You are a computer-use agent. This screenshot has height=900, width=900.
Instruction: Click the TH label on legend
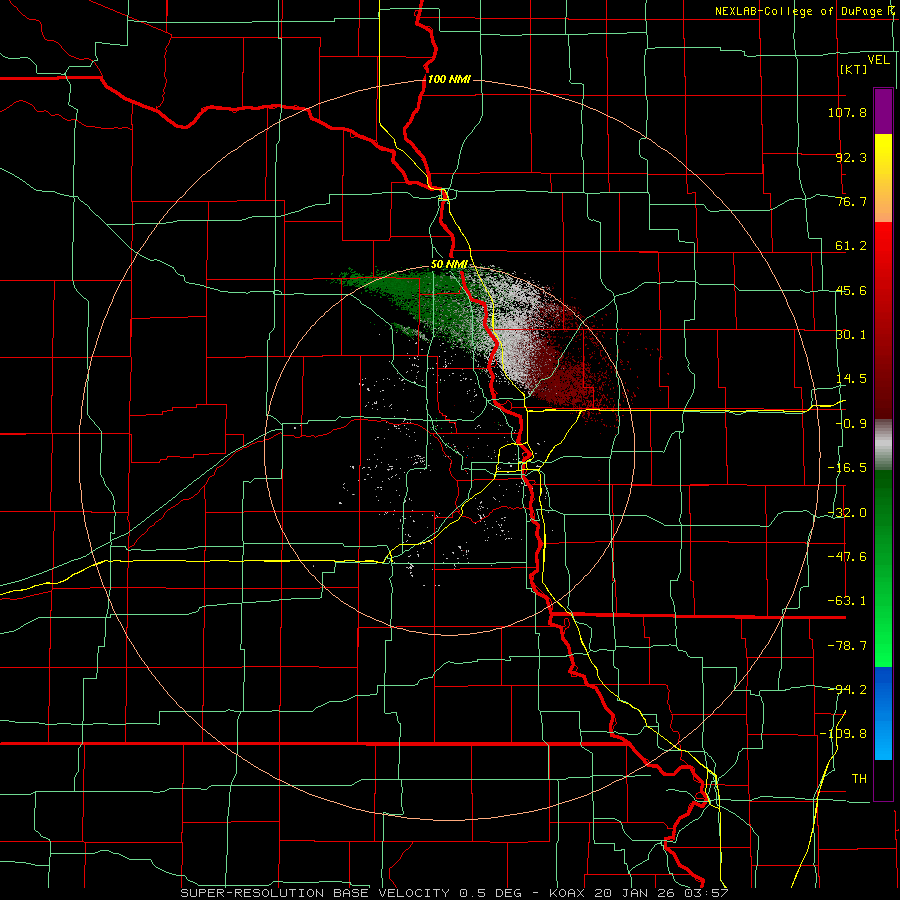point(859,779)
